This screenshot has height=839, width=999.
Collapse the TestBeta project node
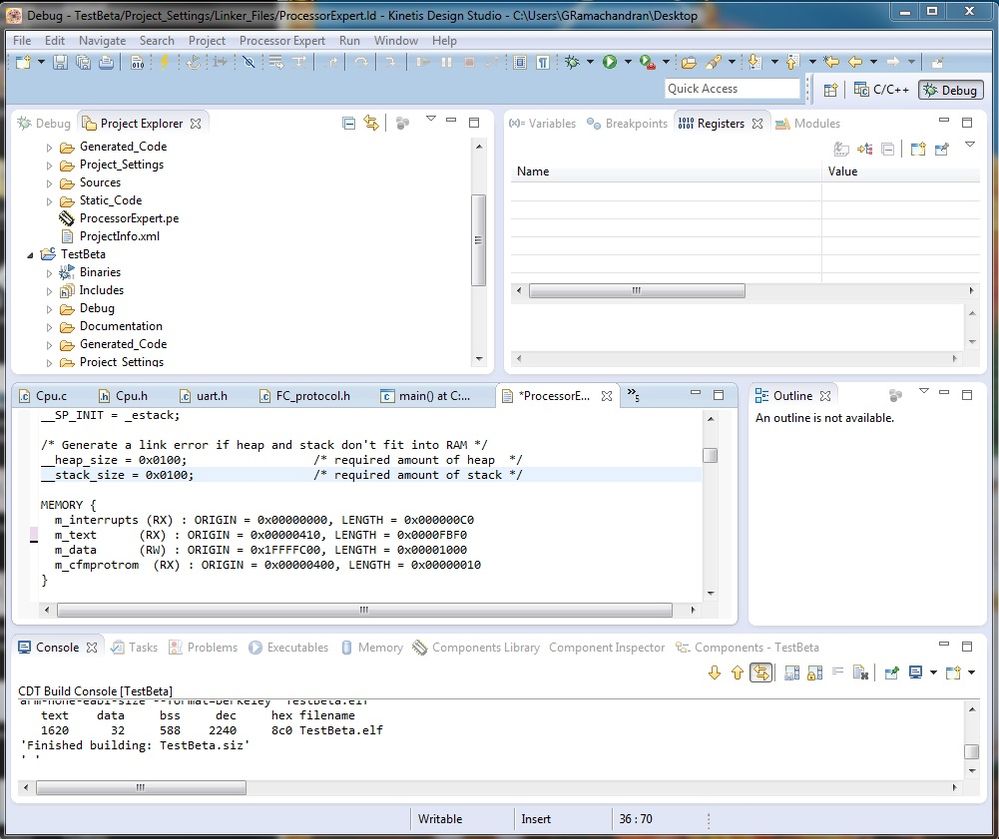30,255
